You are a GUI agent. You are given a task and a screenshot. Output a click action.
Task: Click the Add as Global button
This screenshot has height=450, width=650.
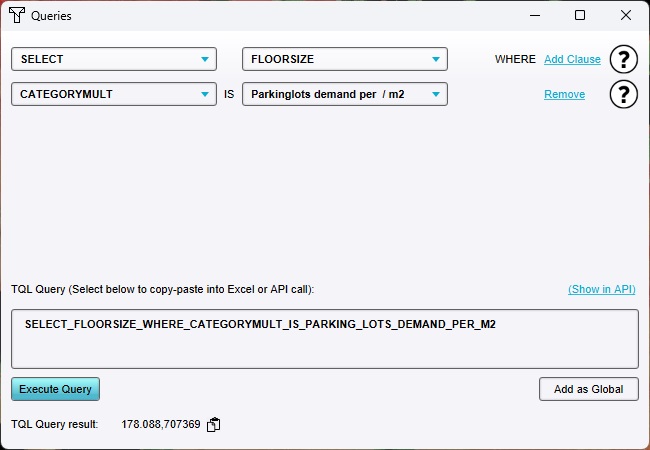pos(588,389)
